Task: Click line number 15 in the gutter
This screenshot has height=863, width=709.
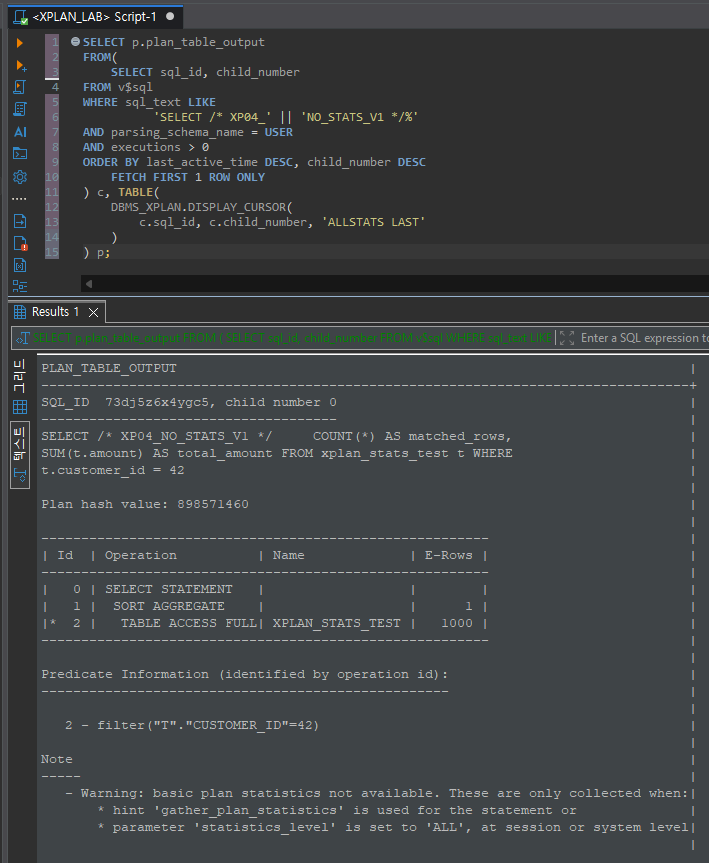Action: [x=52, y=252]
